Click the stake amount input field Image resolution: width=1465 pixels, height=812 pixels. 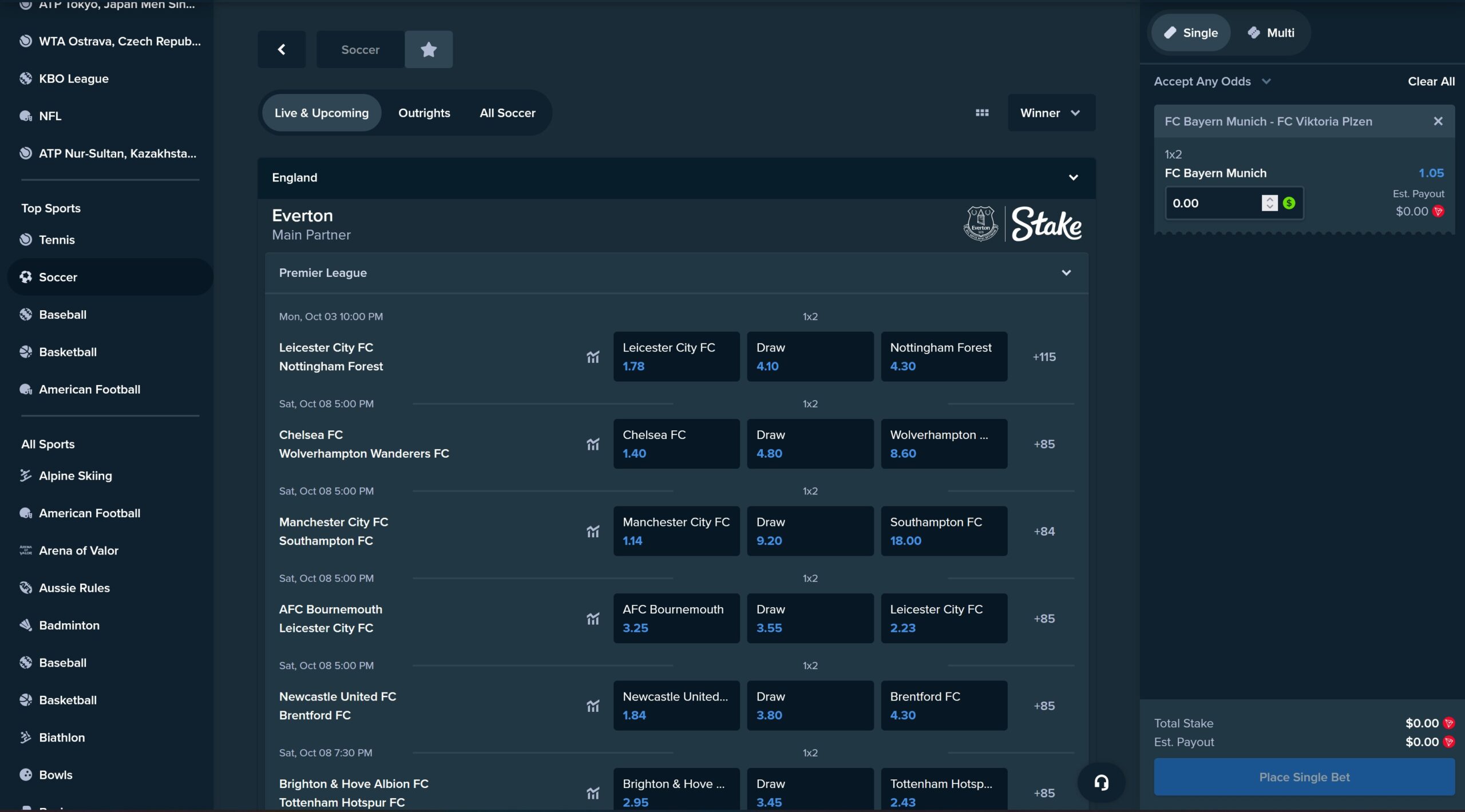[1213, 203]
